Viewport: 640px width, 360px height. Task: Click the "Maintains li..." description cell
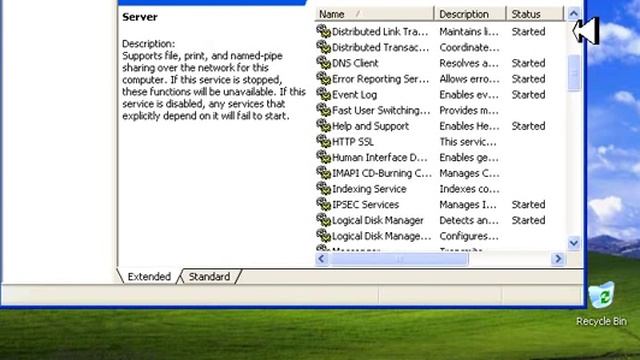pyautogui.click(x=469, y=31)
